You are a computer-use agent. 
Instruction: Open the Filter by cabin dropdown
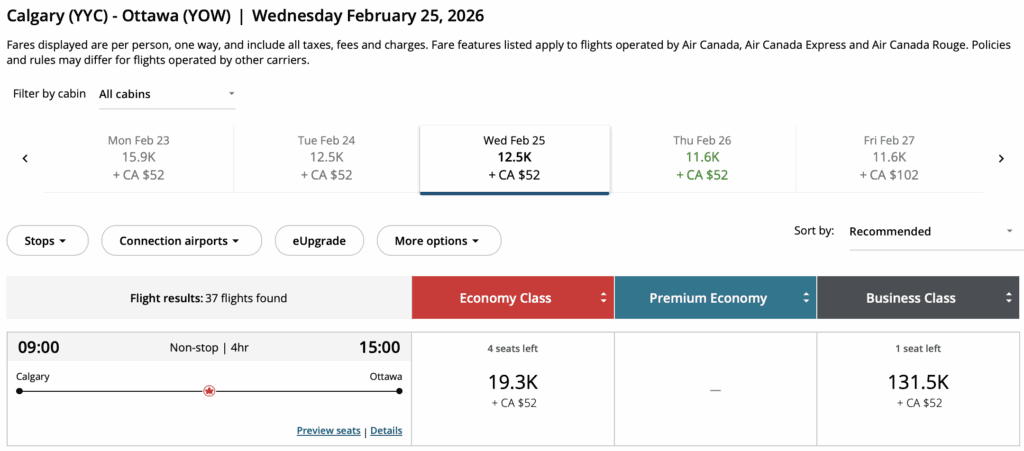166,94
